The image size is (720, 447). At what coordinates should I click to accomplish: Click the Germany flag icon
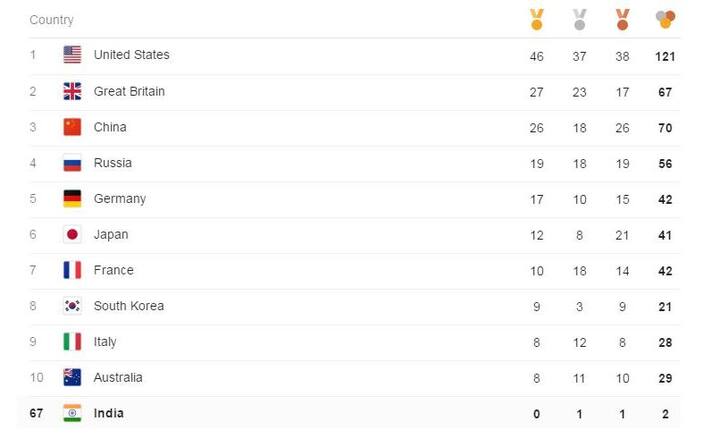[72, 198]
